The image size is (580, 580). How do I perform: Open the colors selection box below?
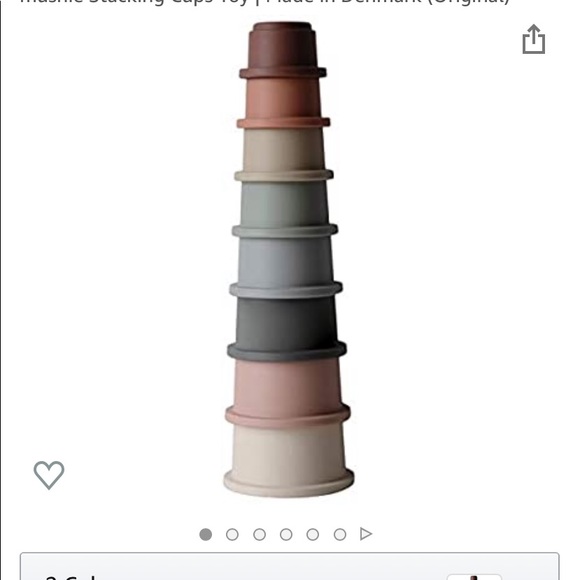coord(289,566)
